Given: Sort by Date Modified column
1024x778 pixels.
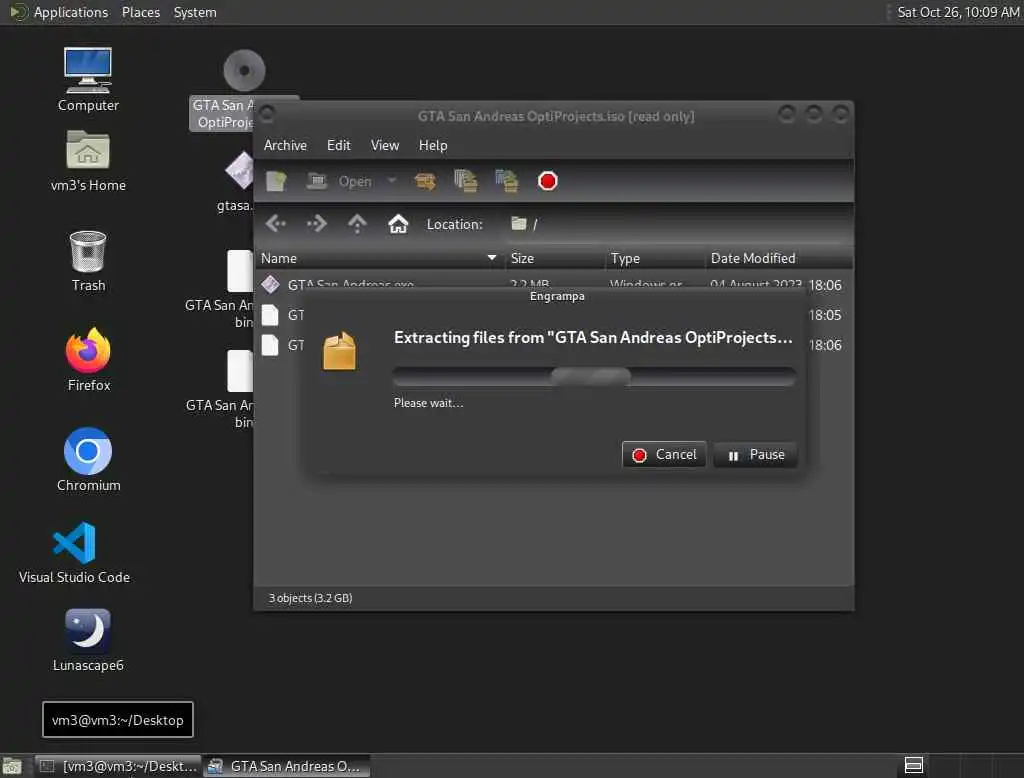Looking at the screenshot, I should [x=779, y=258].
